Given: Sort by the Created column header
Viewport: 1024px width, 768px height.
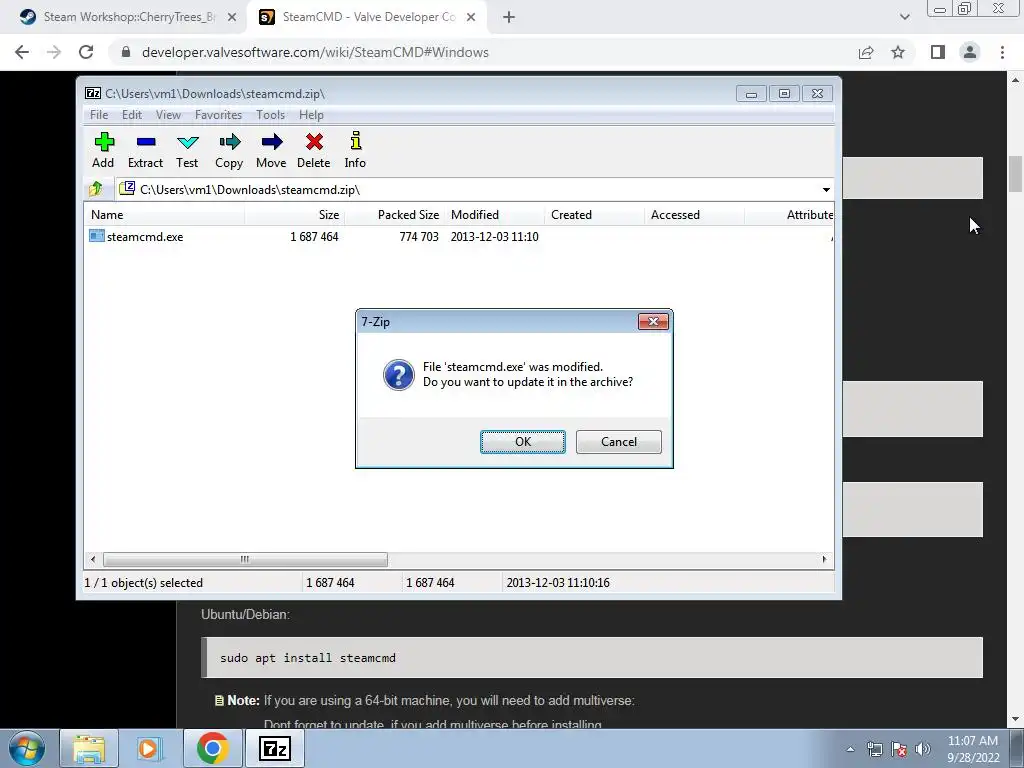Looking at the screenshot, I should click(x=594, y=215).
